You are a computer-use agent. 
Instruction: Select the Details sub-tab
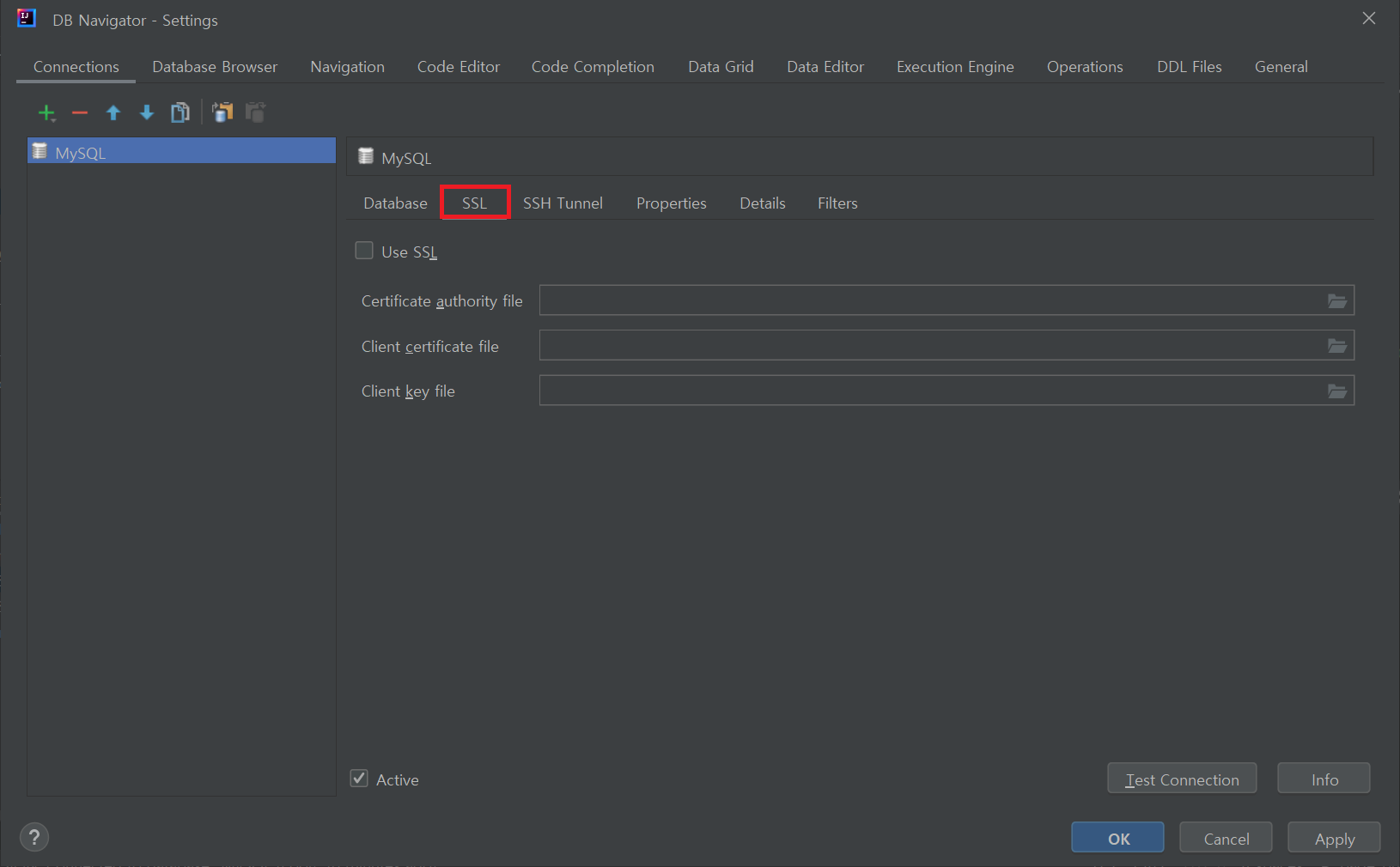pyautogui.click(x=763, y=203)
